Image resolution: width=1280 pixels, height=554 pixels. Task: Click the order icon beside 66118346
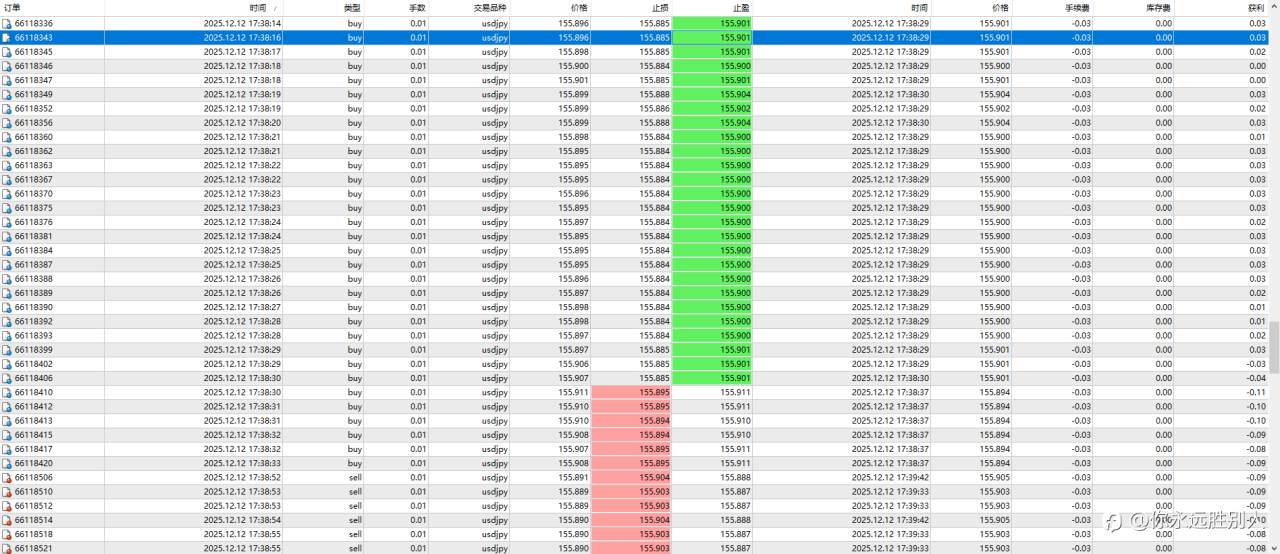[7, 66]
